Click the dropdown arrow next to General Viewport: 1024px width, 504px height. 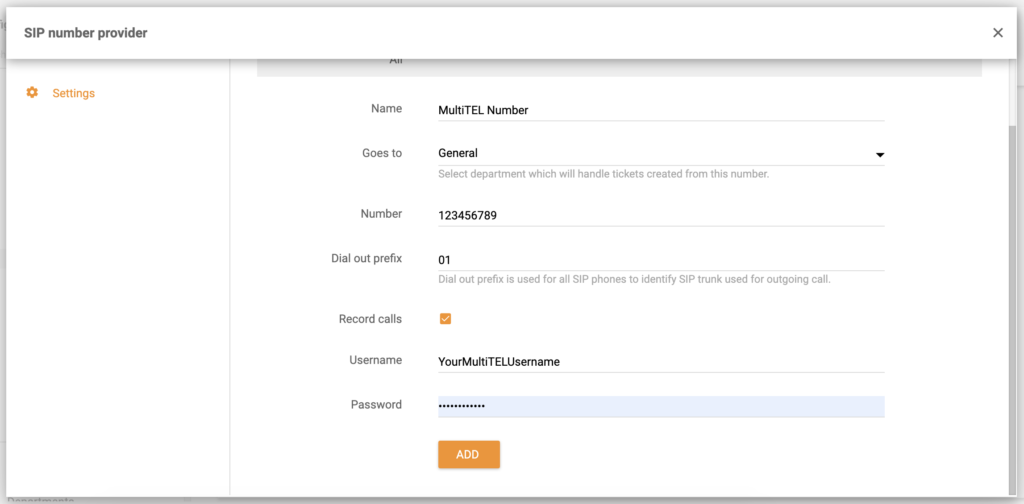coord(880,155)
